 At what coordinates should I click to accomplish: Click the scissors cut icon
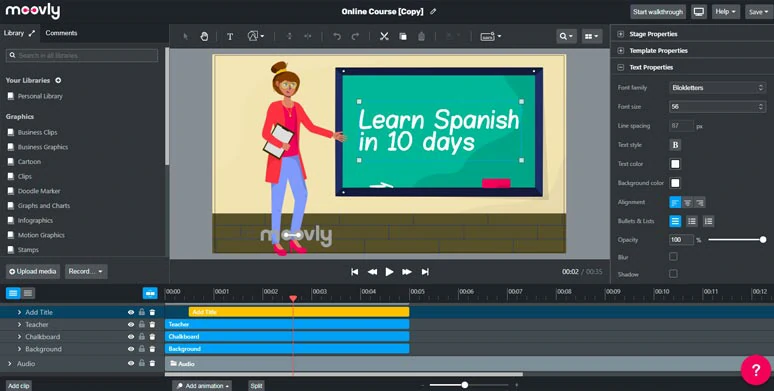[x=384, y=37]
